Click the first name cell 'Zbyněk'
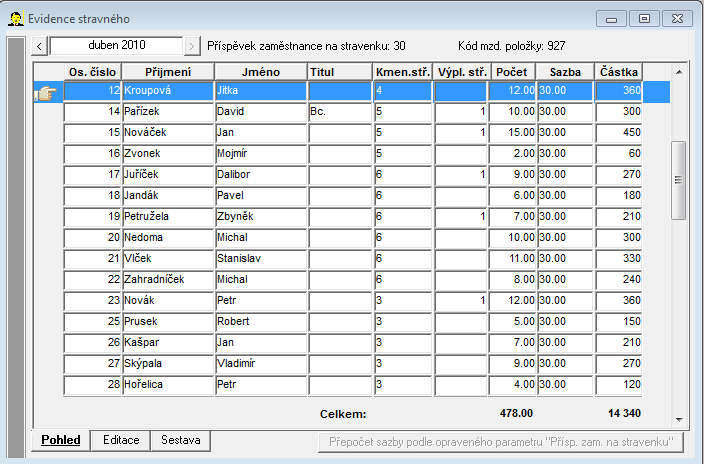Image resolution: width=704 pixels, height=464 pixels. click(x=261, y=217)
